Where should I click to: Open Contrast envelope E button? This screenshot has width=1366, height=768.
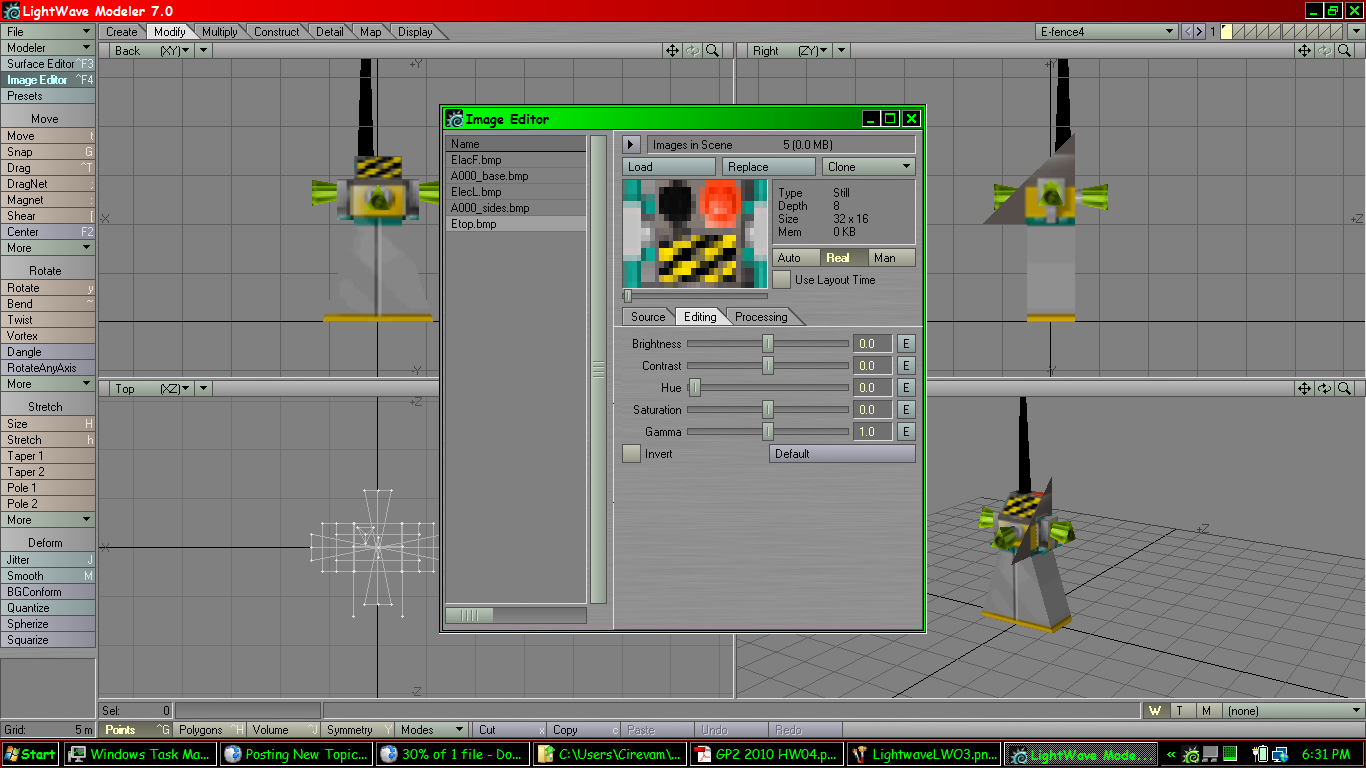coord(906,366)
